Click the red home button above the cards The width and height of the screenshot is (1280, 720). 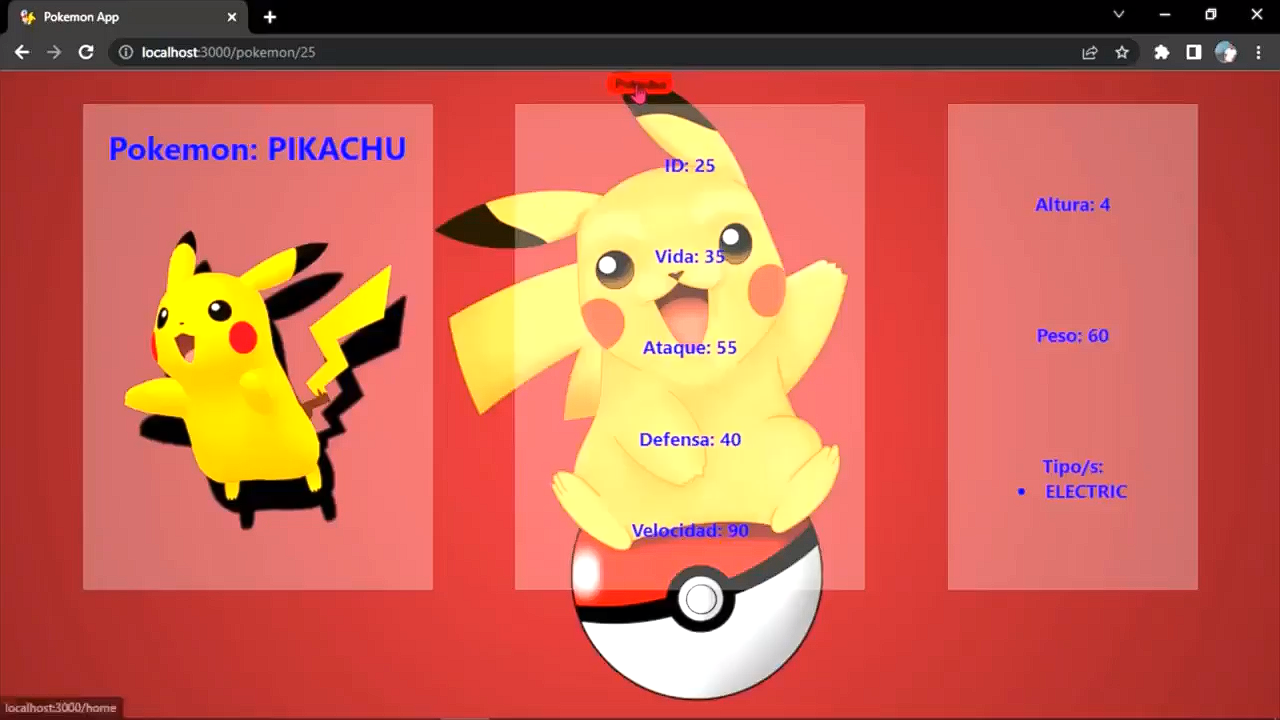[637, 85]
